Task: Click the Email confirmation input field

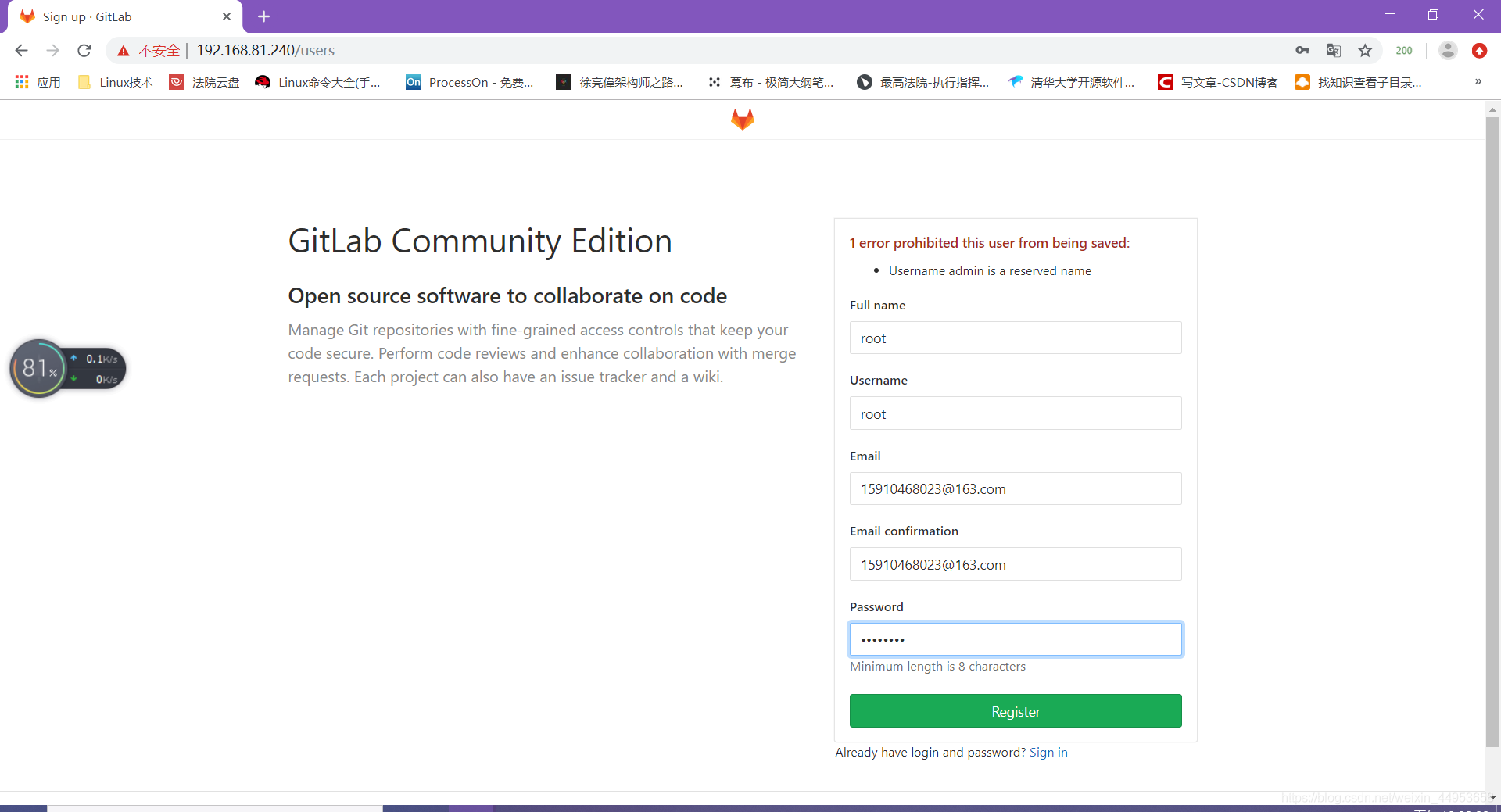Action: click(1016, 564)
